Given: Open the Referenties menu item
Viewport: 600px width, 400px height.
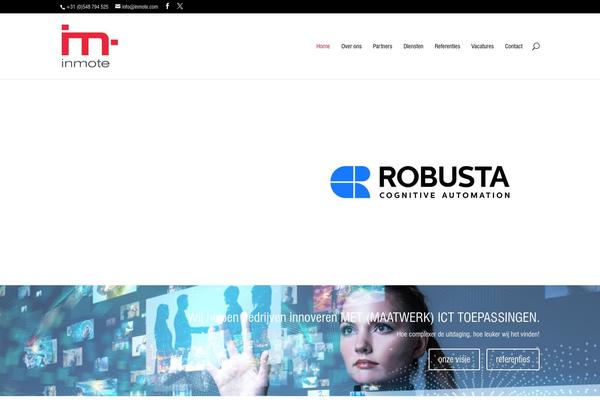Looking at the screenshot, I should pyautogui.click(x=447, y=46).
